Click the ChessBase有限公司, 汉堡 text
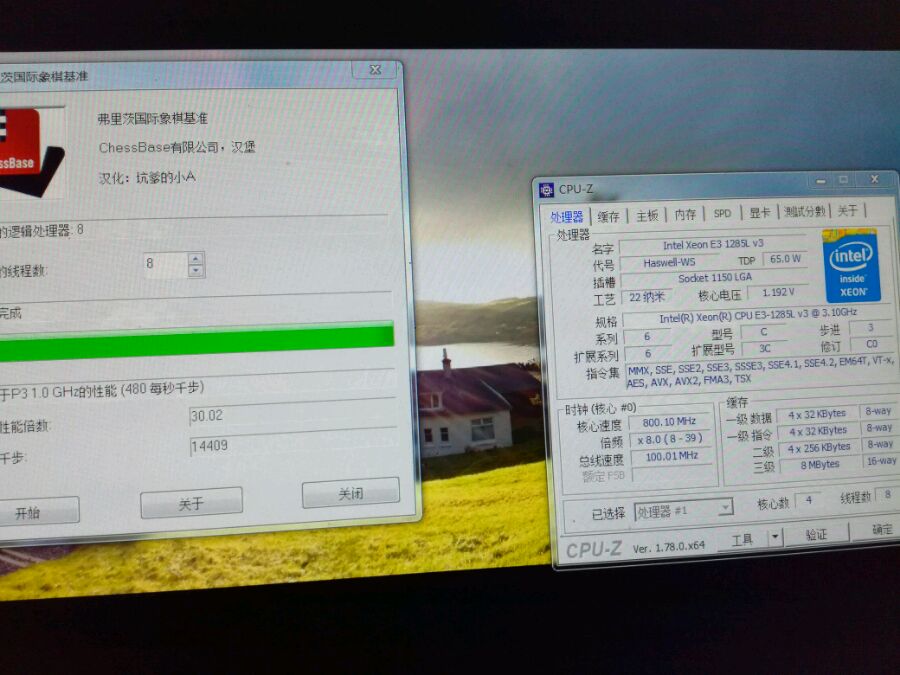Screen dimensions: 900x675 click(177, 148)
